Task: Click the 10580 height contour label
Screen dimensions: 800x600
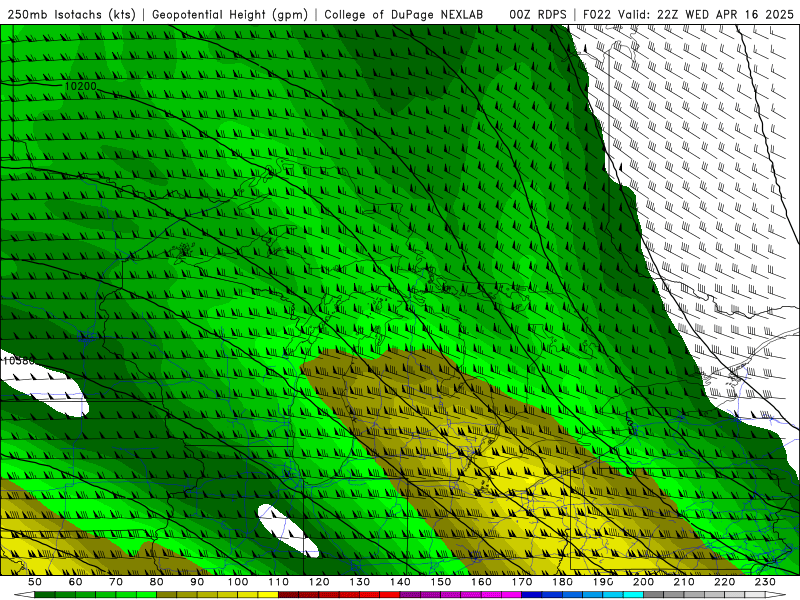Action: pyautogui.click(x=19, y=361)
